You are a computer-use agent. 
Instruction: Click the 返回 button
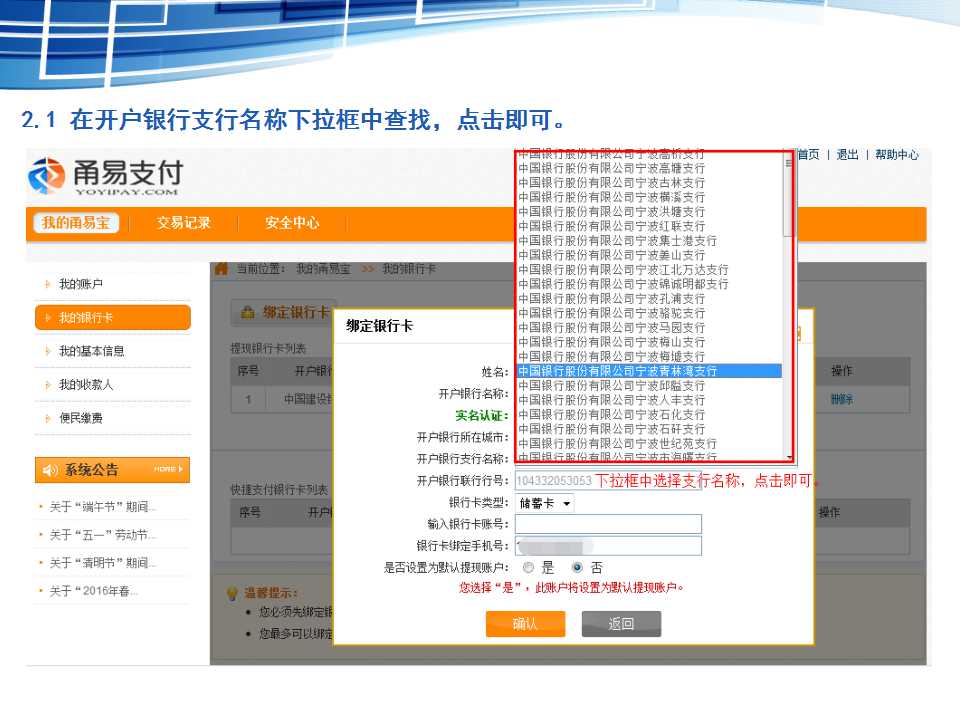tap(621, 624)
